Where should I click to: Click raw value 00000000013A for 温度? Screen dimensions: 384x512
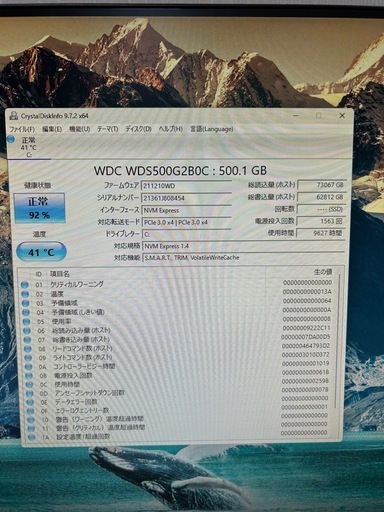pyautogui.click(x=307, y=292)
